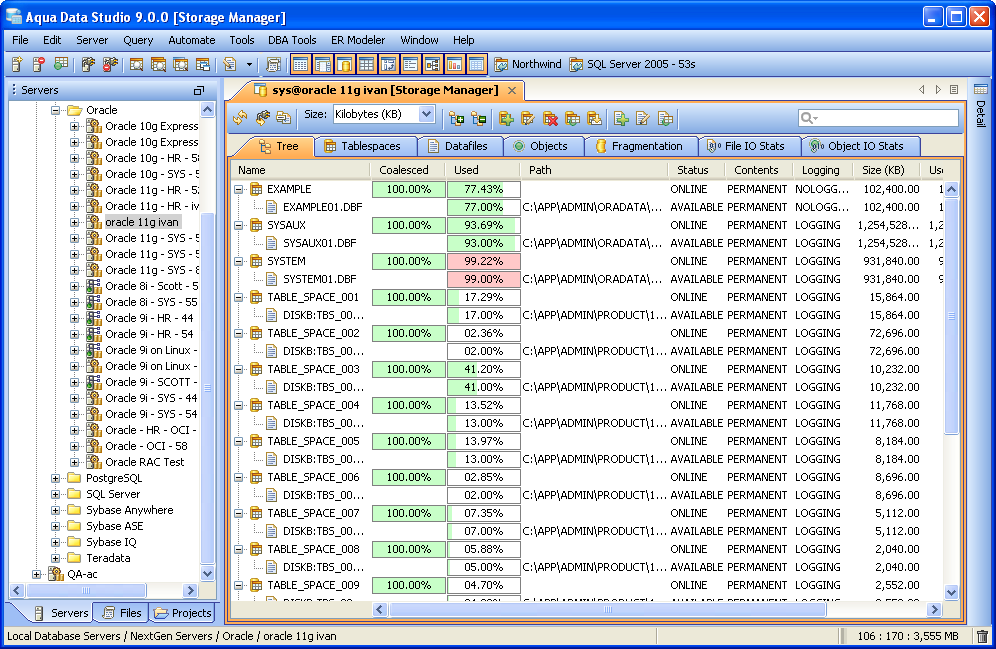Click the calculator-style icon in main toolbar
This screenshot has height=649, width=996.
coord(273,64)
